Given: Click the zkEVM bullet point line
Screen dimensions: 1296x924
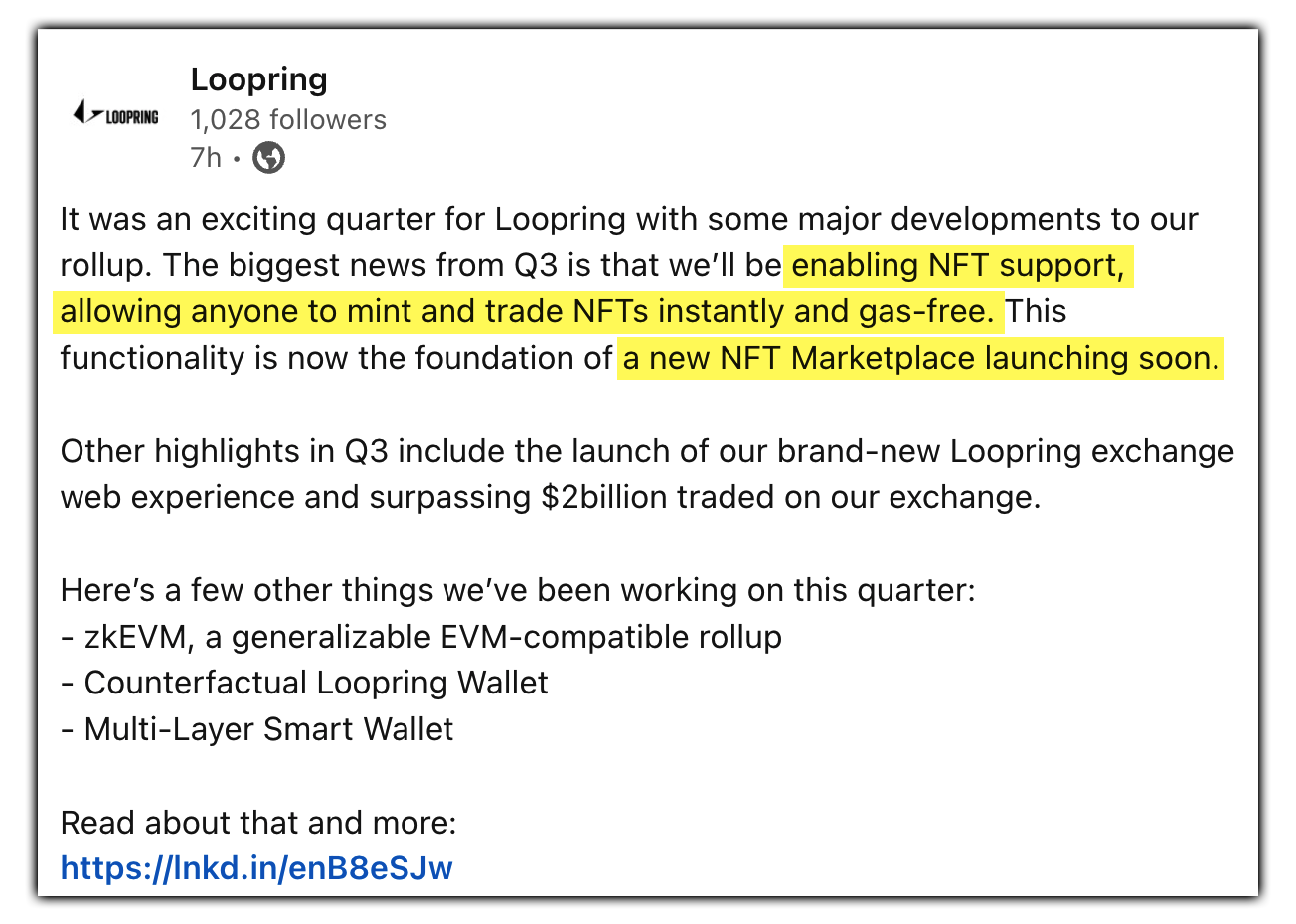Looking at the screenshot, I should point(421,636).
